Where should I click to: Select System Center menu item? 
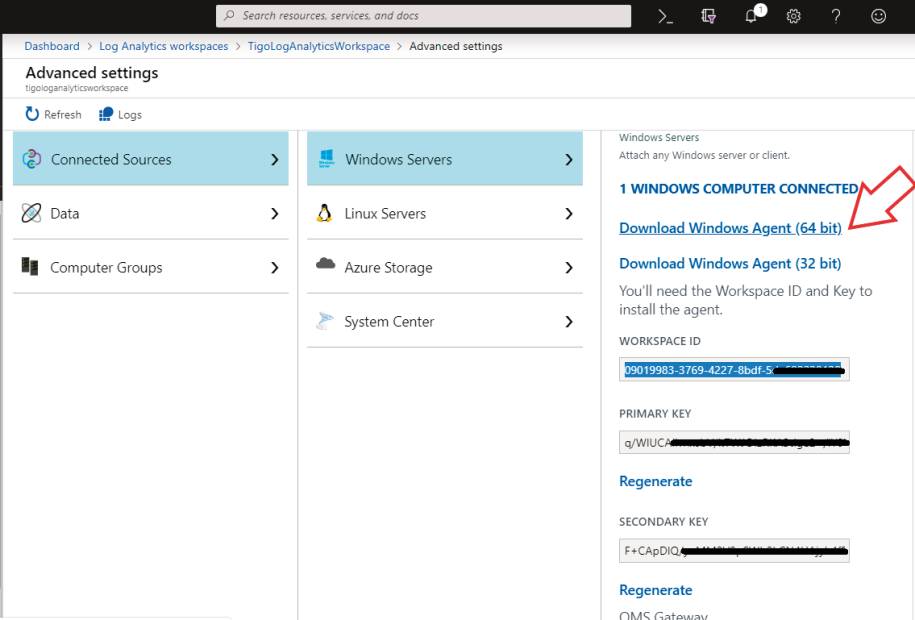click(x=445, y=322)
